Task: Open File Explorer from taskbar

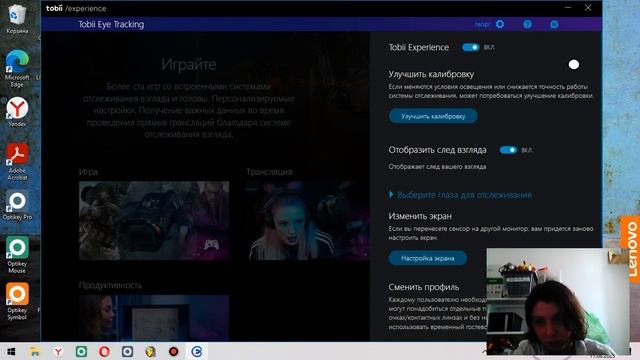Action: pos(35,351)
